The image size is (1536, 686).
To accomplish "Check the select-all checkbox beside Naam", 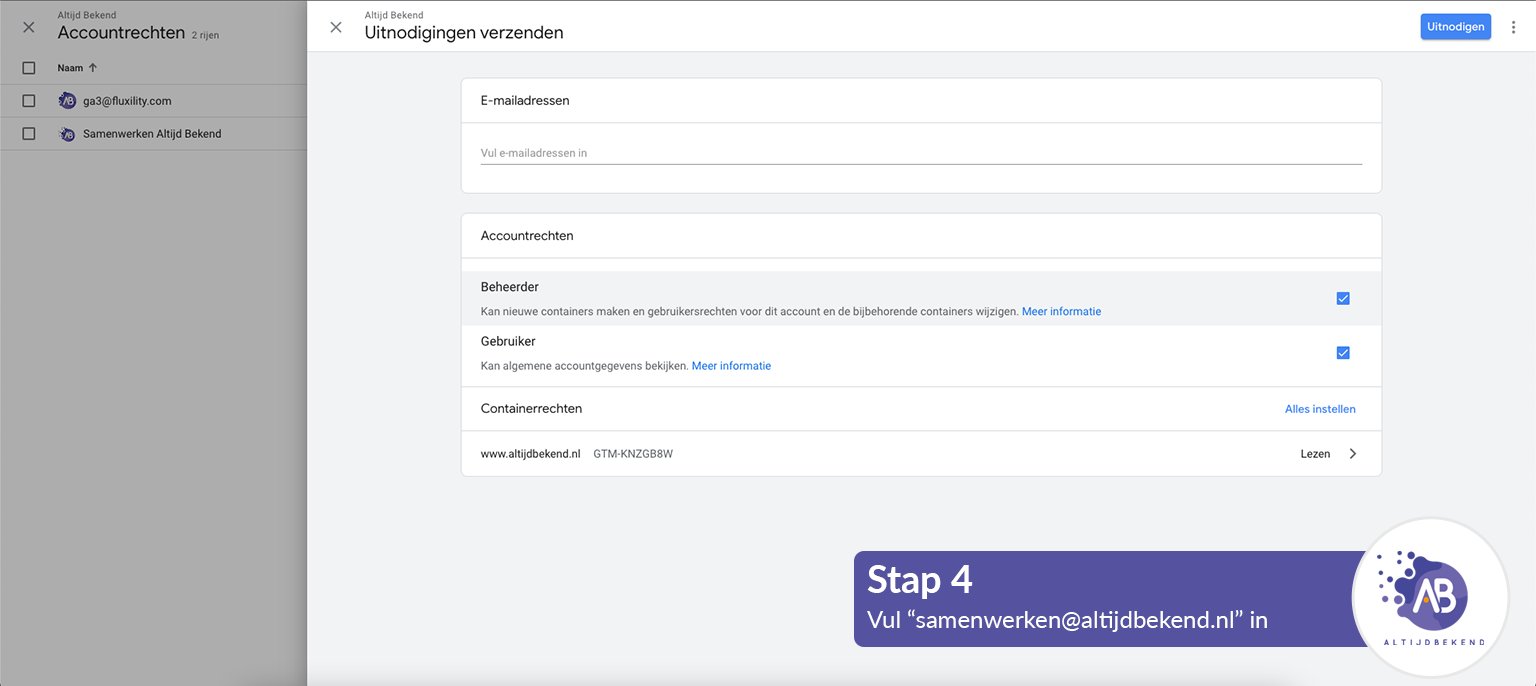I will coord(29,68).
